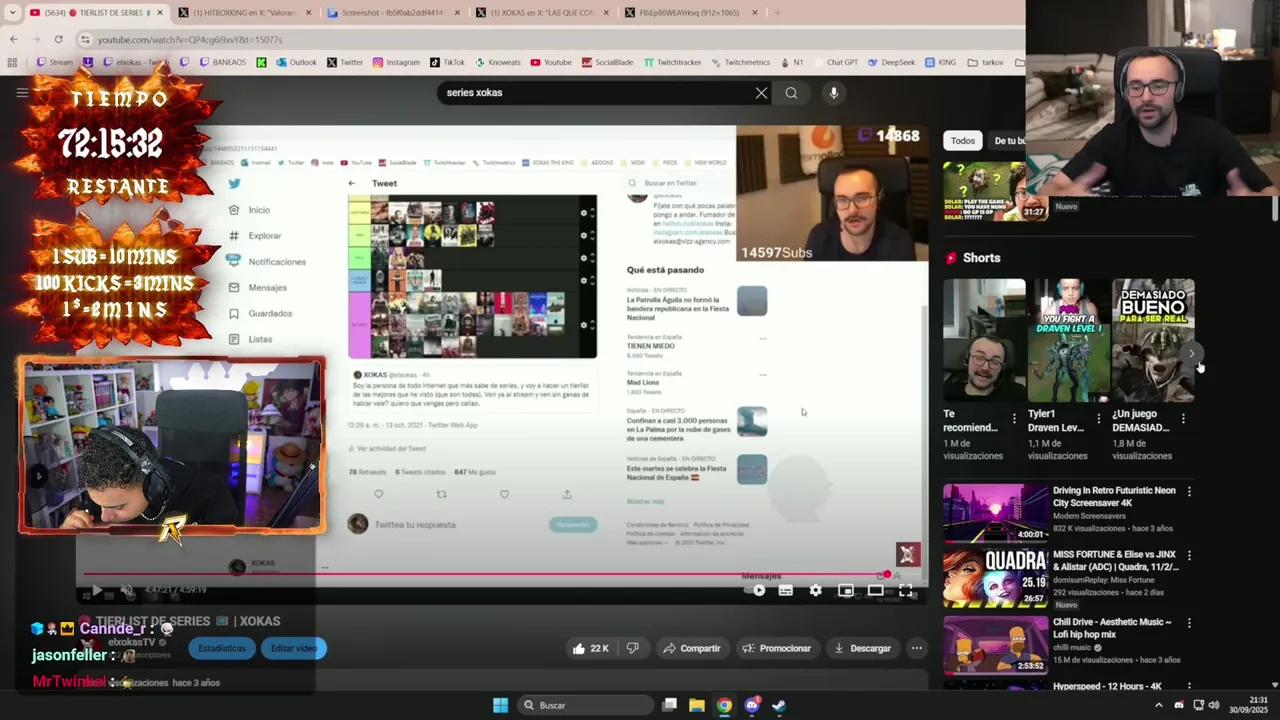Open the Knoweats bookmark

[498, 62]
